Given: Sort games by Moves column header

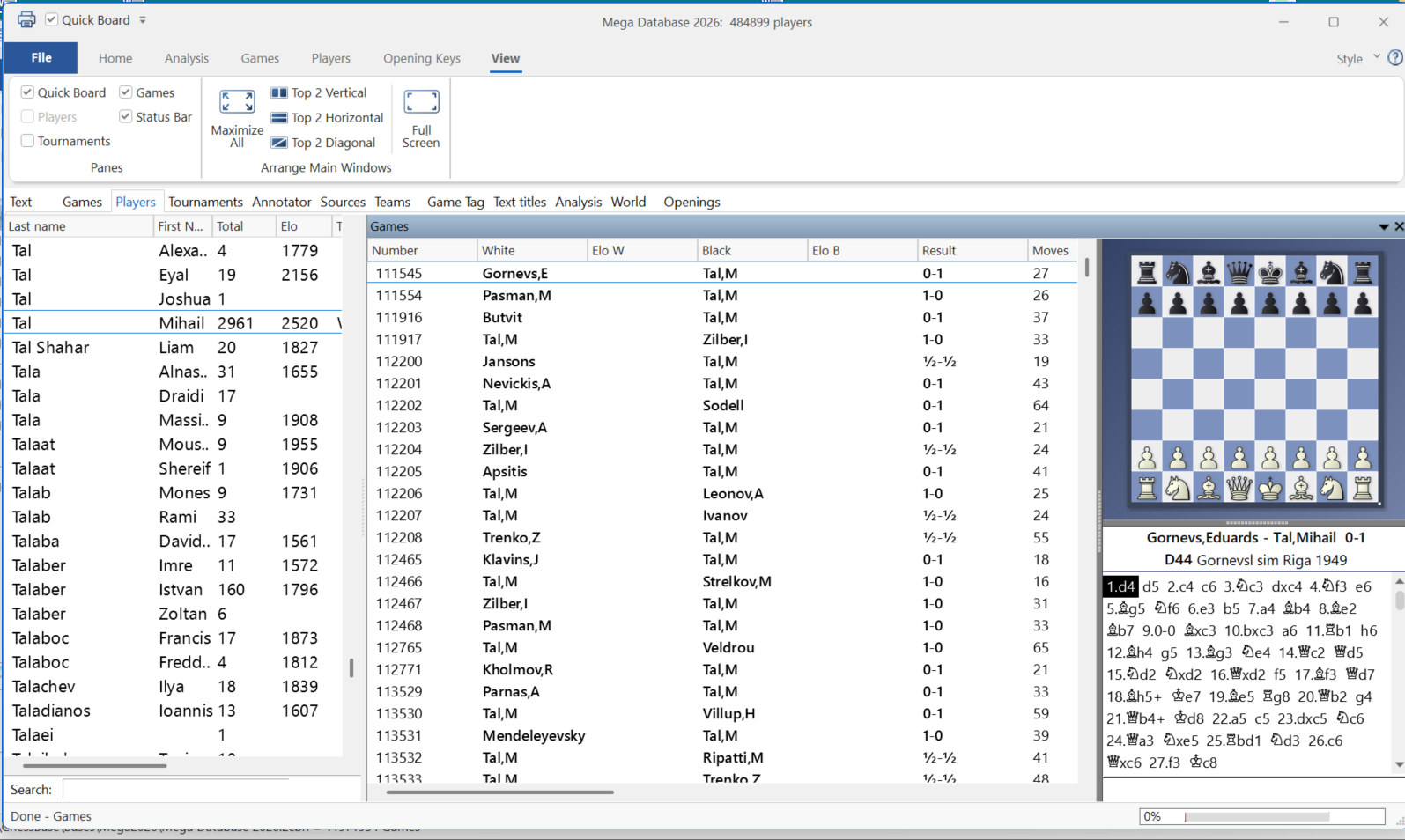Looking at the screenshot, I should pyautogui.click(x=1052, y=250).
